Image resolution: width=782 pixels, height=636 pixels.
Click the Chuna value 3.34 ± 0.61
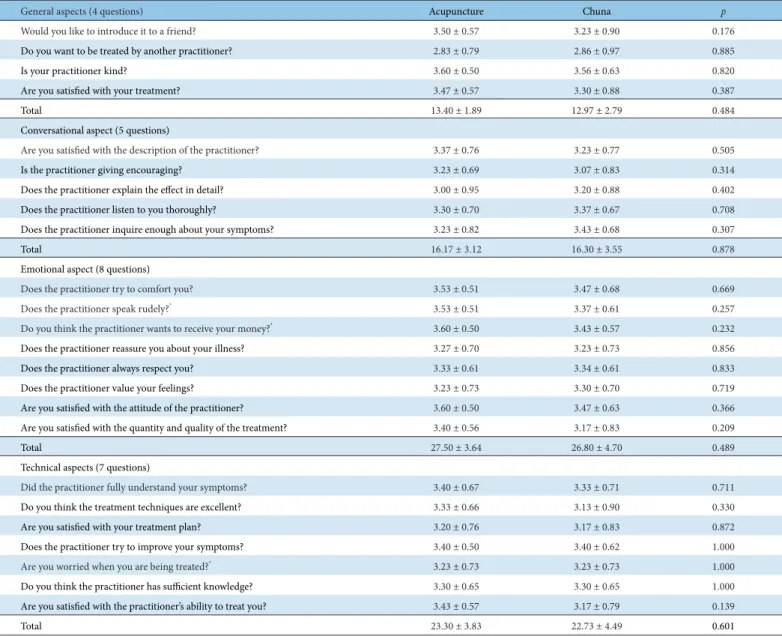[596, 368]
